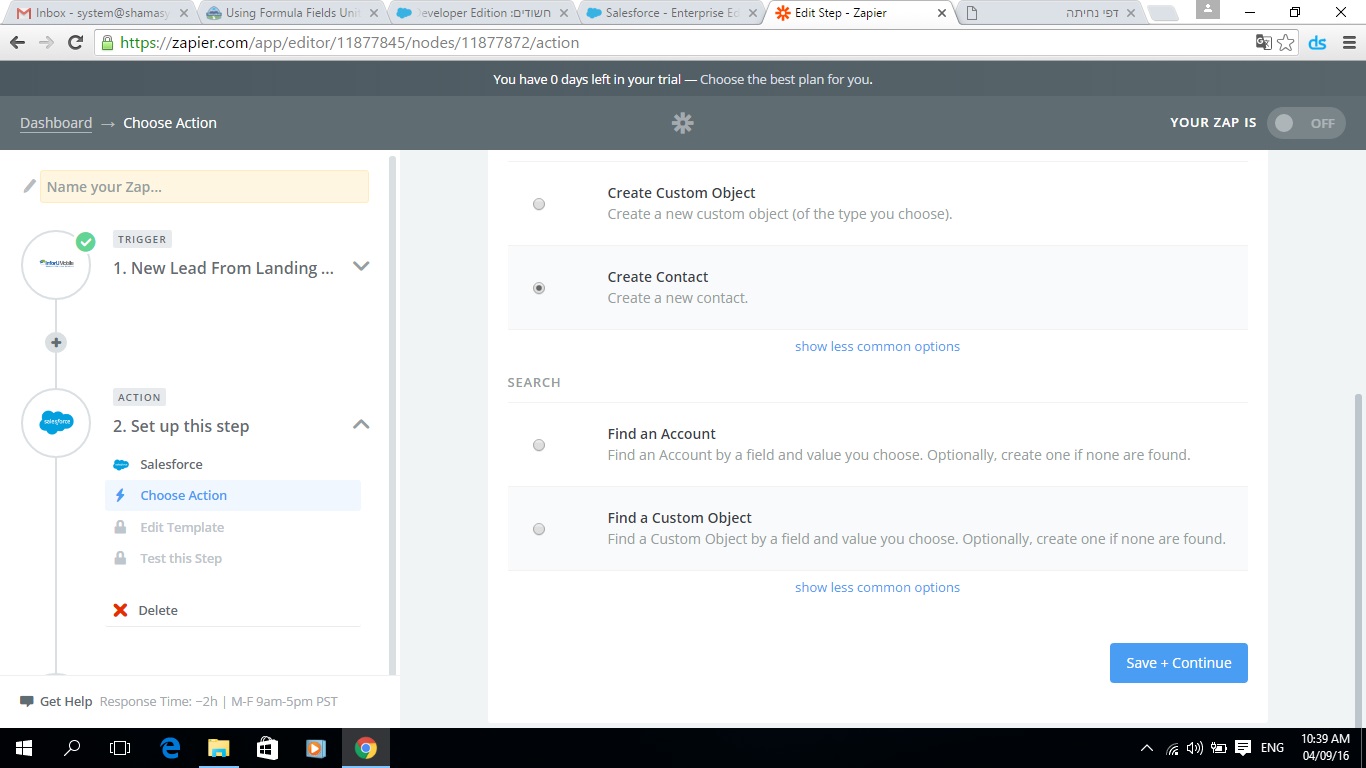Select the Find an Account radio button
1366x768 pixels.
539,445
